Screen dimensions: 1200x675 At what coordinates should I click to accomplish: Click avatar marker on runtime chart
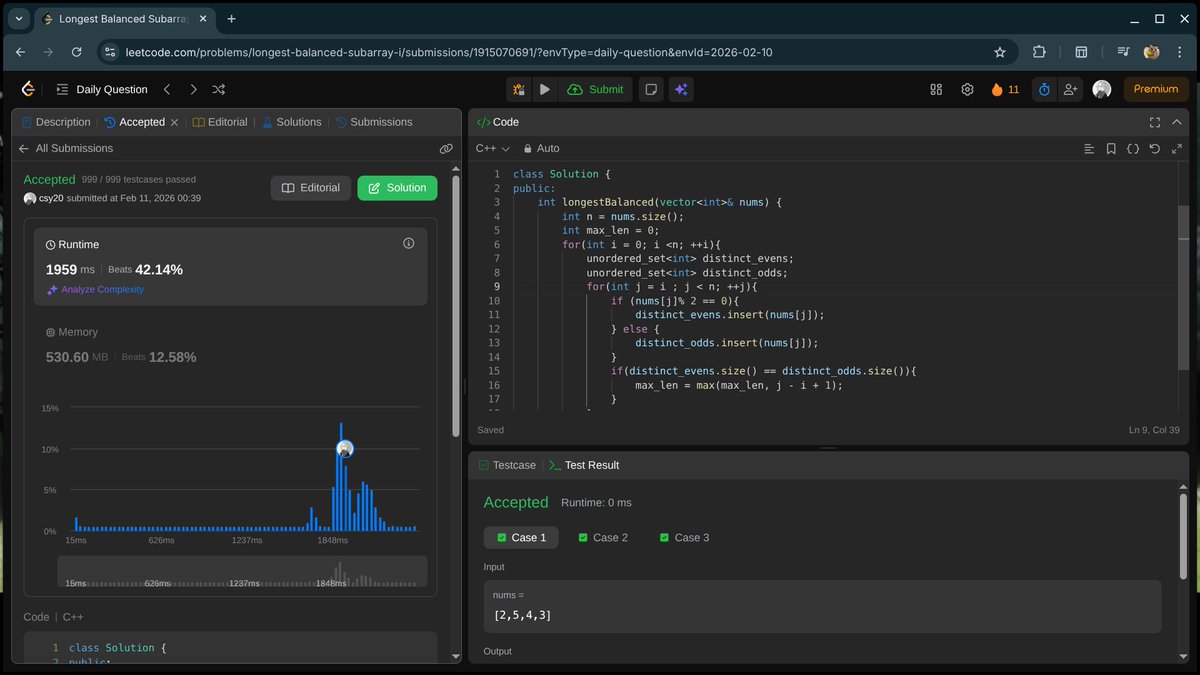(x=345, y=449)
